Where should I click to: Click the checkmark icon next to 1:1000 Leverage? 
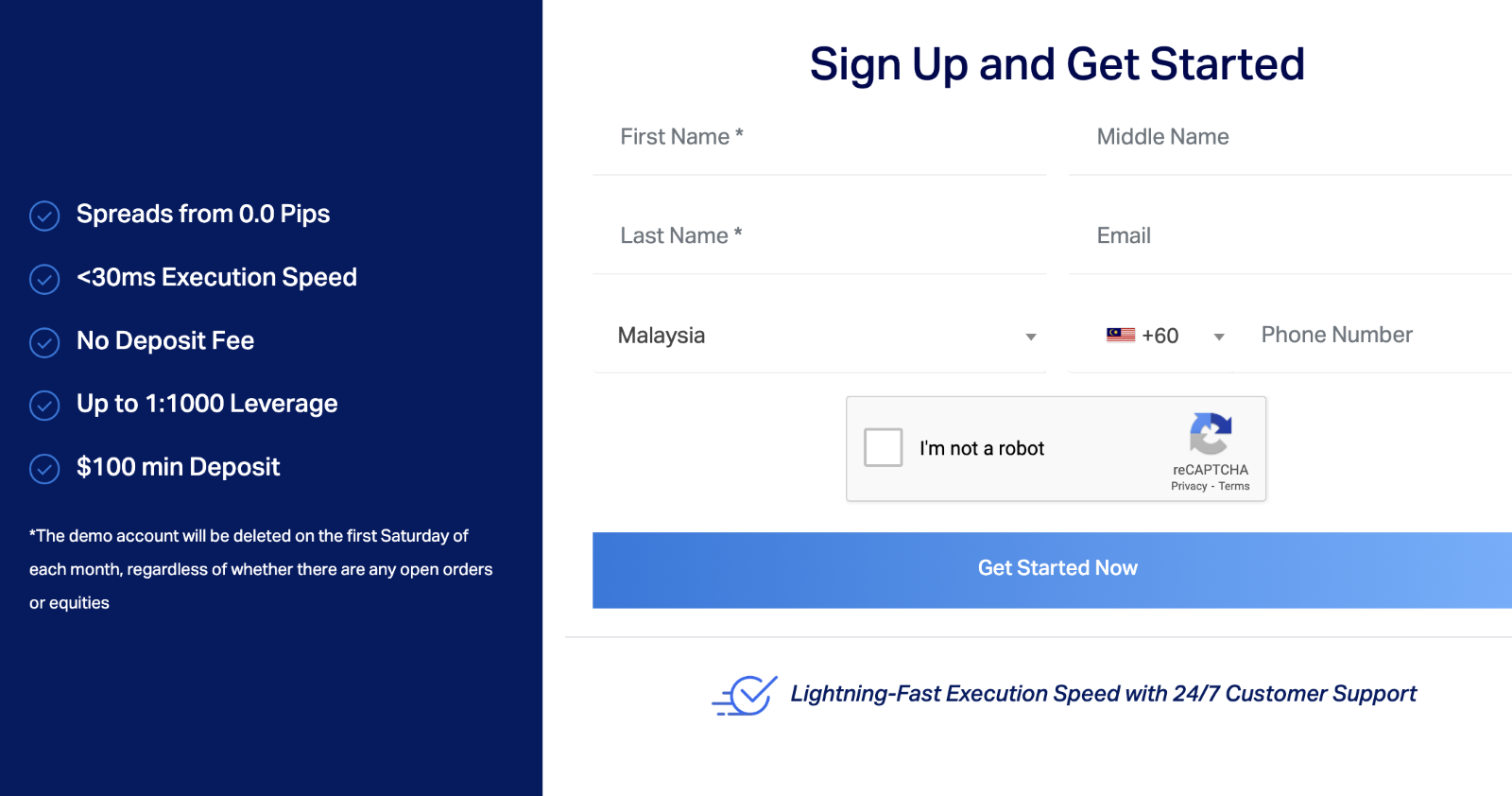coord(44,406)
